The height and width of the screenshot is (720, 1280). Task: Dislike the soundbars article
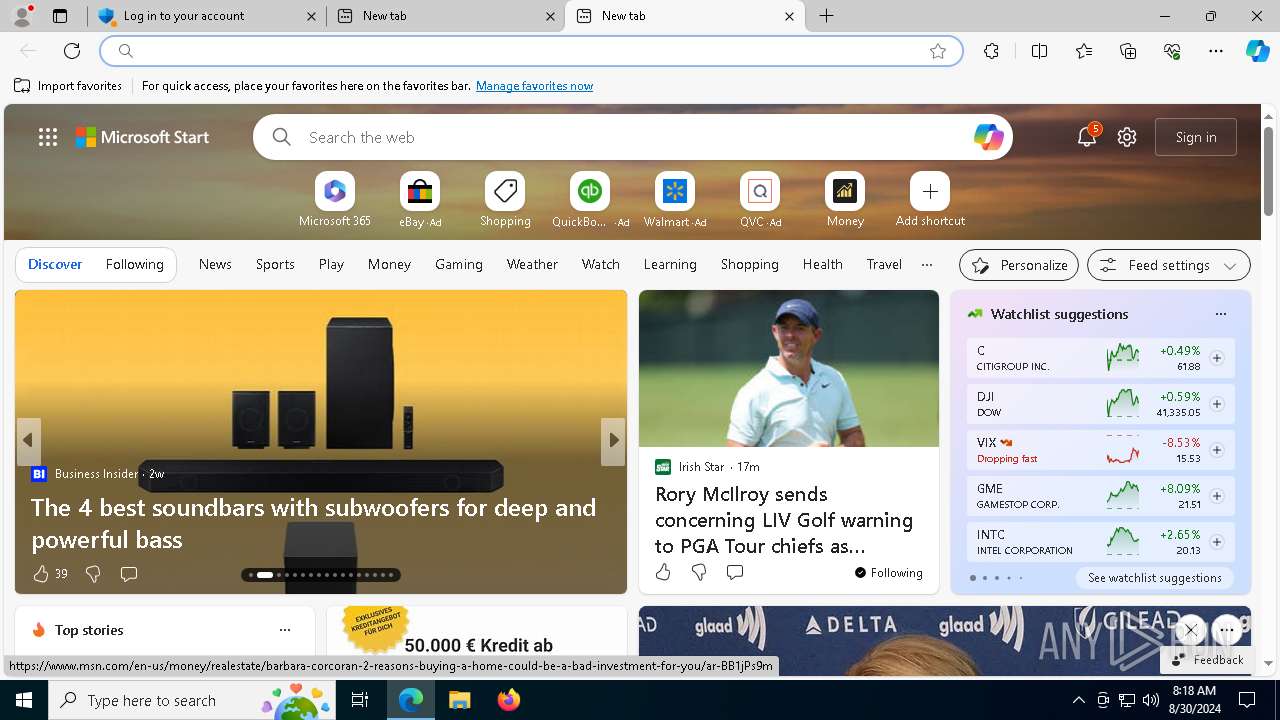[x=93, y=574]
